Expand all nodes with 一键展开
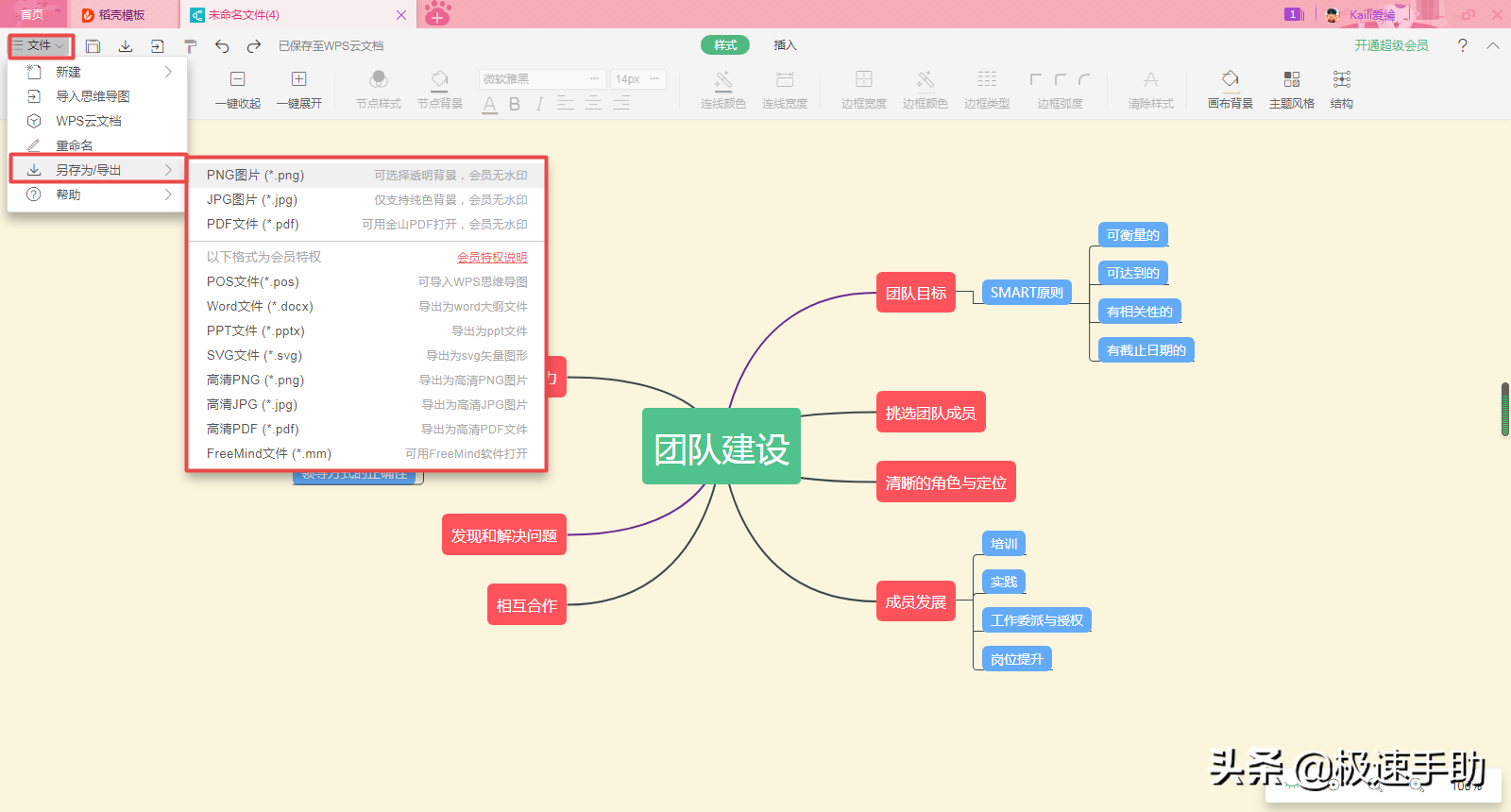Image resolution: width=1511 pixels, height=812 pixels. click(x=299, y=90)
